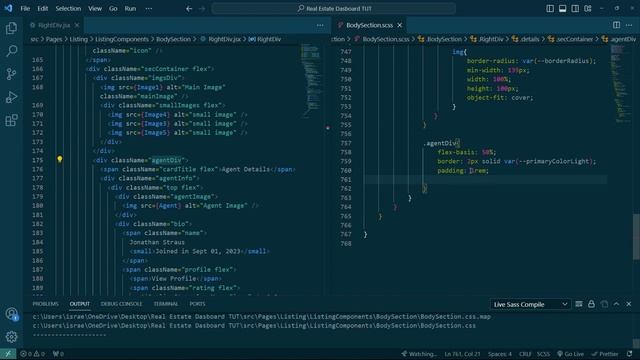Open errors and warnings status

[x=32, y=354]
